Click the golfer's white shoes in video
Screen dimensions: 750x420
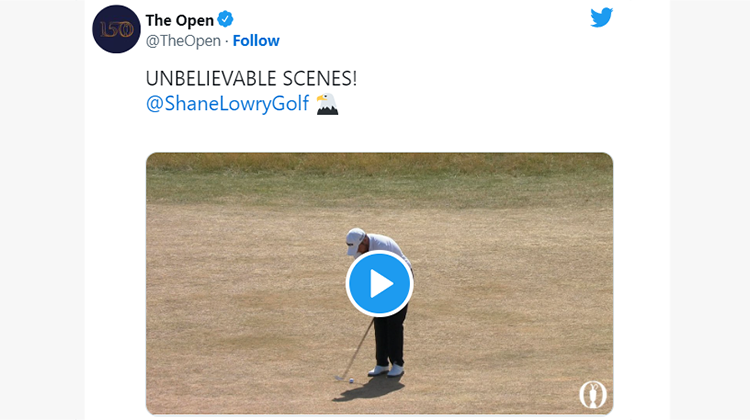tap(386, 370)
